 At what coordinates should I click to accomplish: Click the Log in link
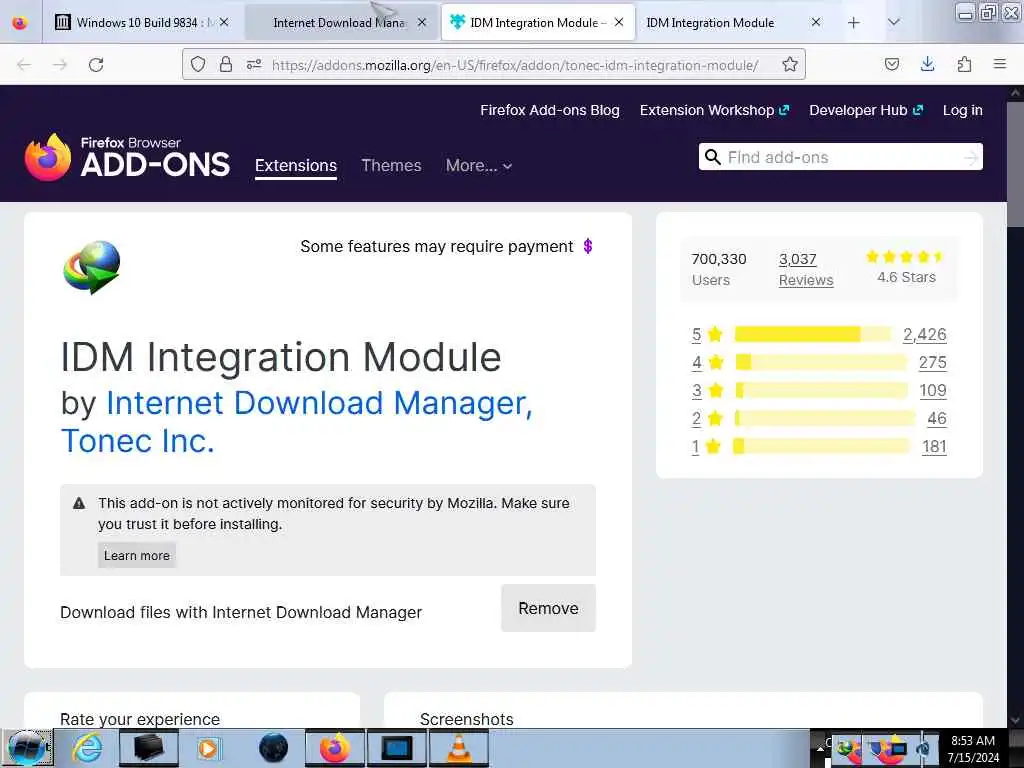click(x=963, y=110)
